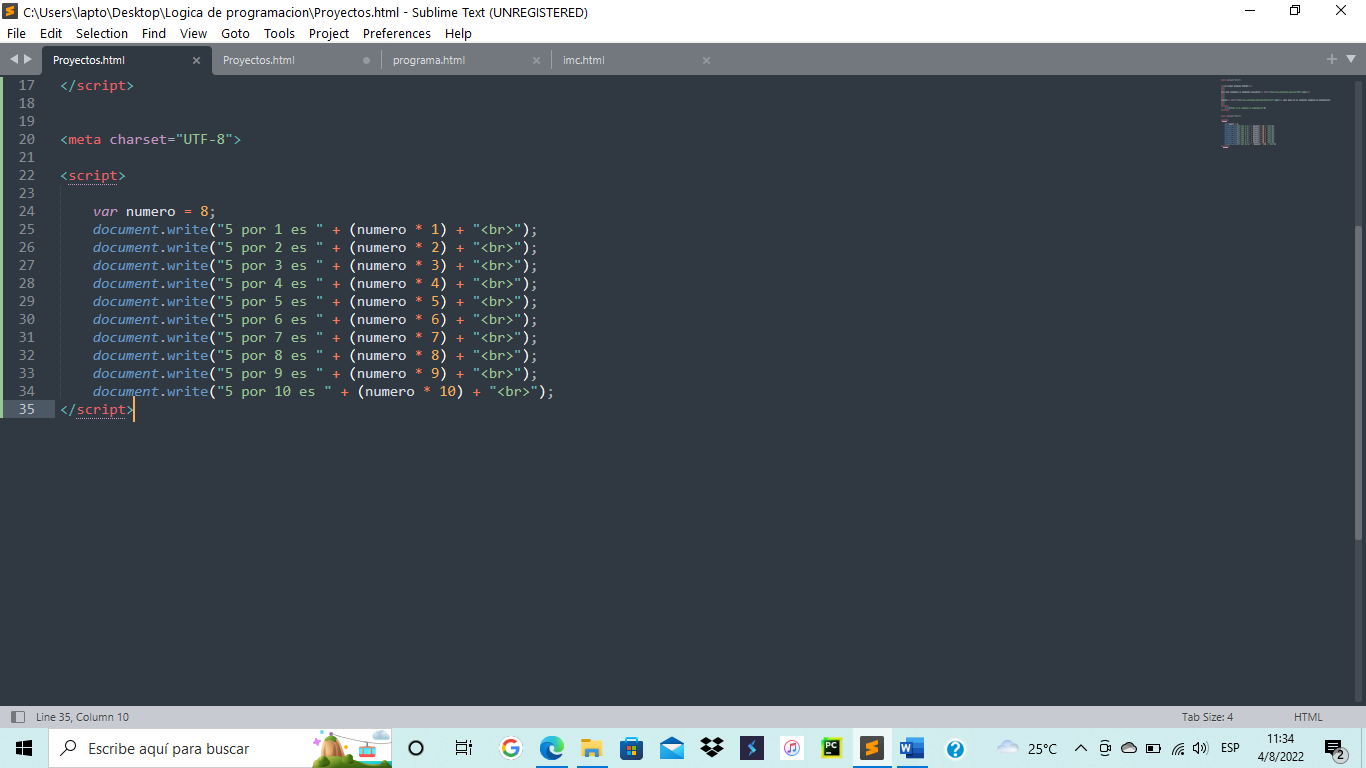This screenshot has width=1366, height=768.
Task: Click closing script tag on line 17
Action: pos(97,85)
